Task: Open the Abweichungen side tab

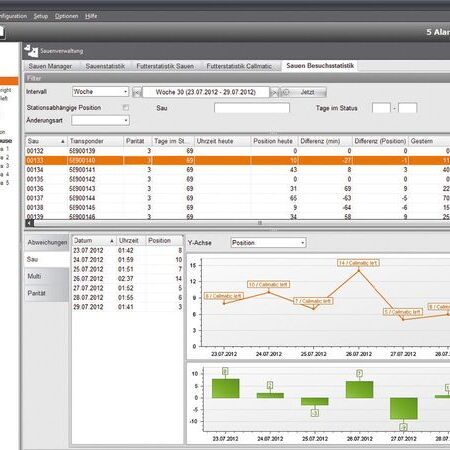Action: pos(47,242)
